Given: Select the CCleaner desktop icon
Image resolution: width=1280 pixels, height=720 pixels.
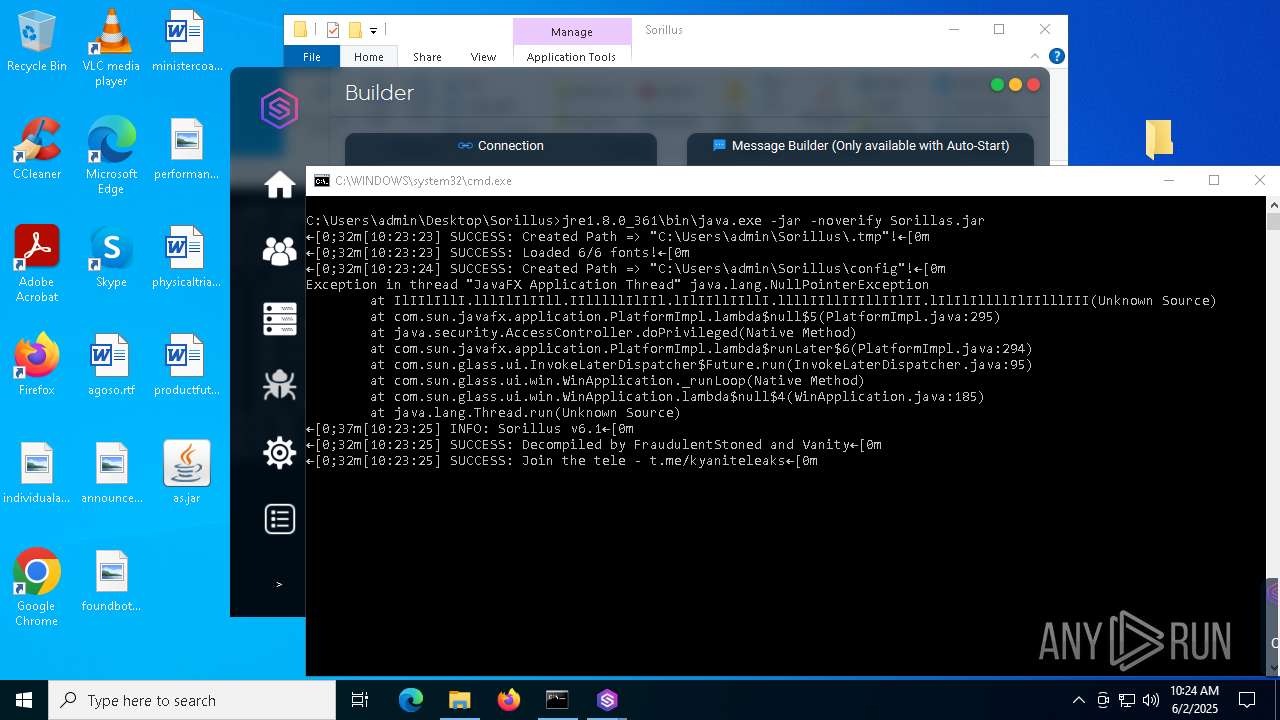Looking at the screenshot, I should coord(37,150).
